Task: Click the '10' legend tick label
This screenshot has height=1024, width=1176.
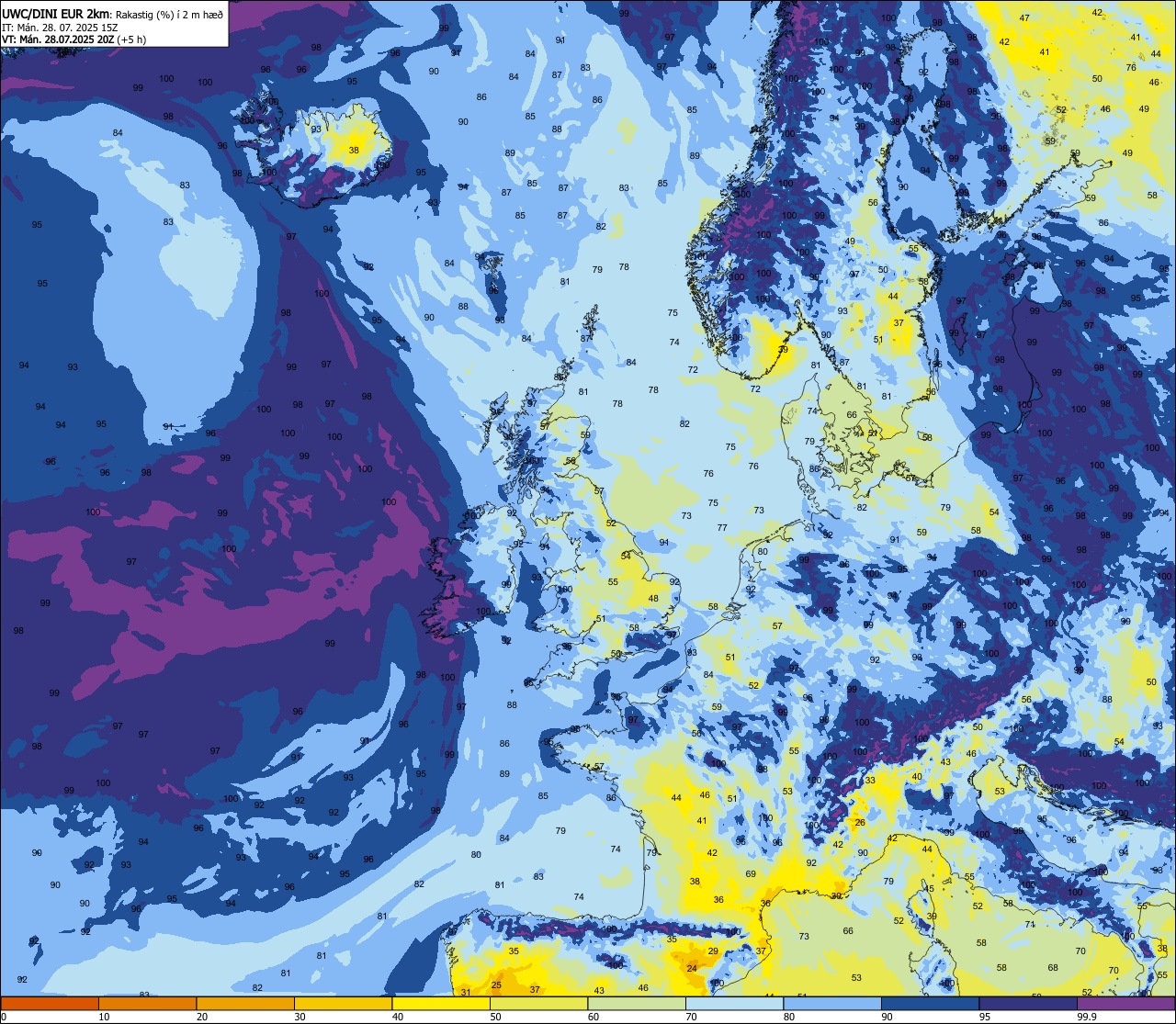Action: (104, 1017)
